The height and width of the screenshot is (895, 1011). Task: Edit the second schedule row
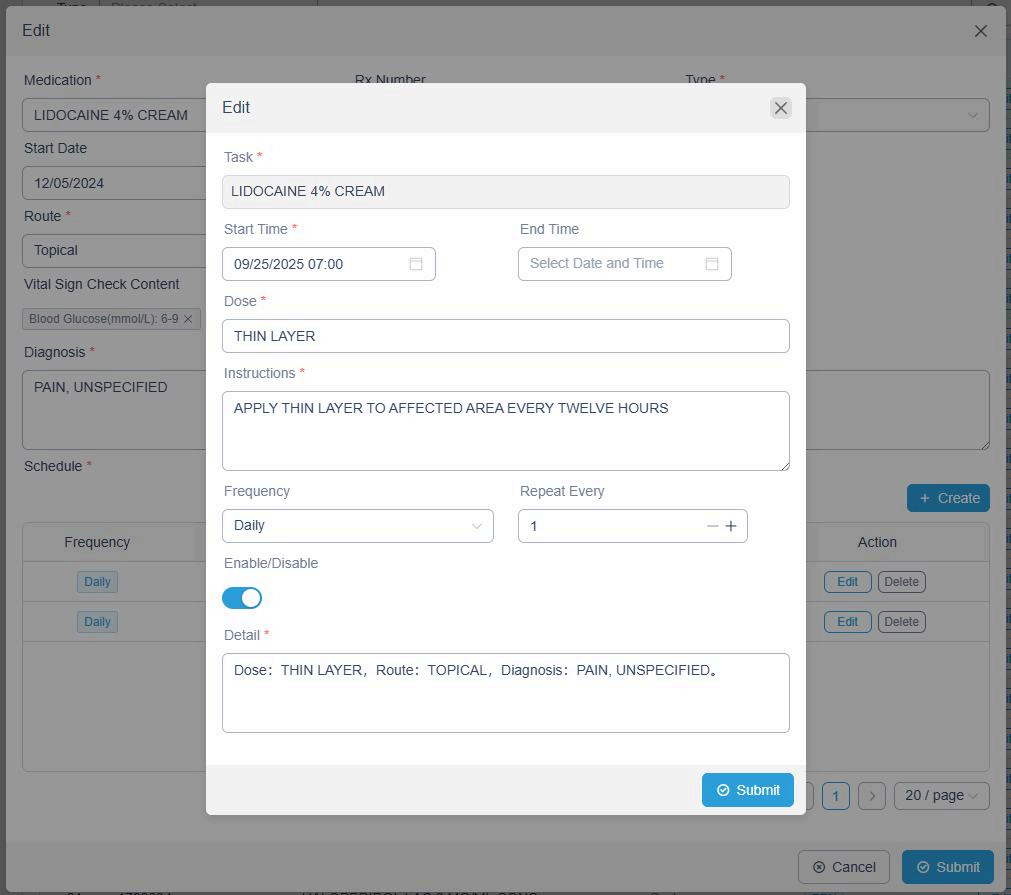(847, 622)
